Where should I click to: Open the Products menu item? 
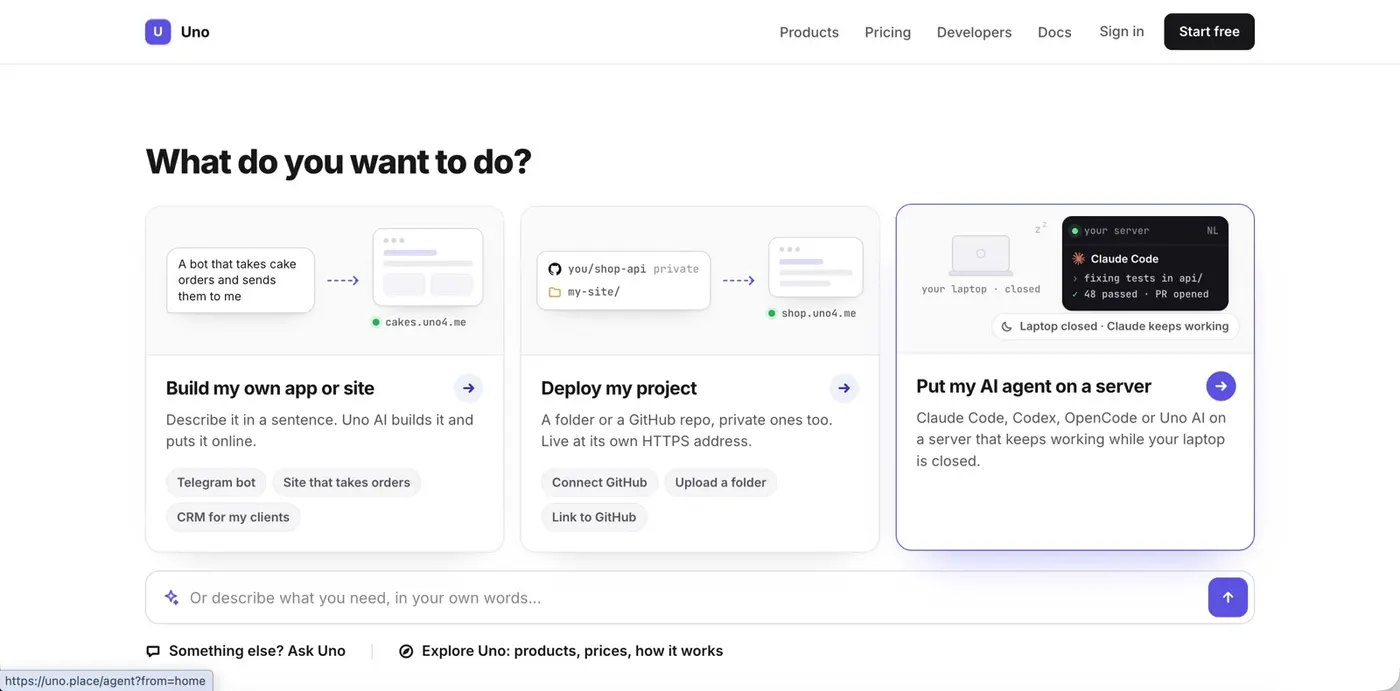(809, 32)
